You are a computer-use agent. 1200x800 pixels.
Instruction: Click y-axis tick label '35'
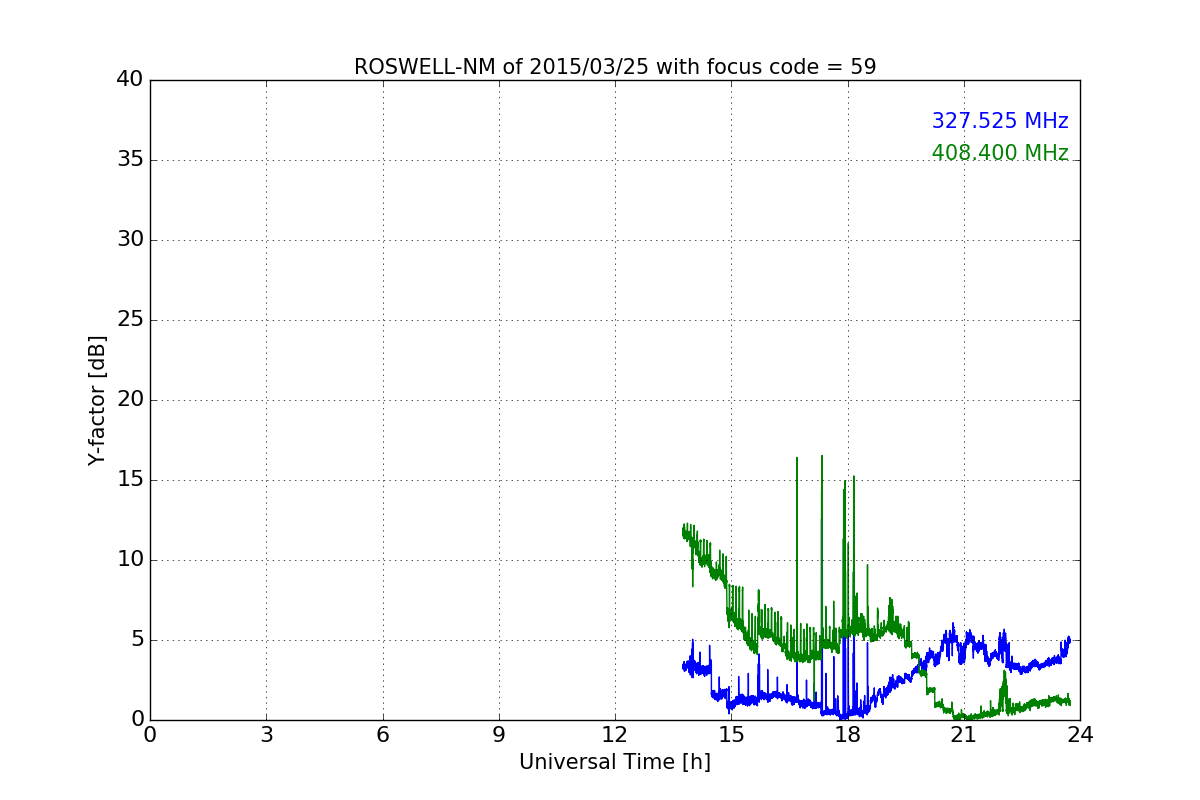[x=130, y=160]
